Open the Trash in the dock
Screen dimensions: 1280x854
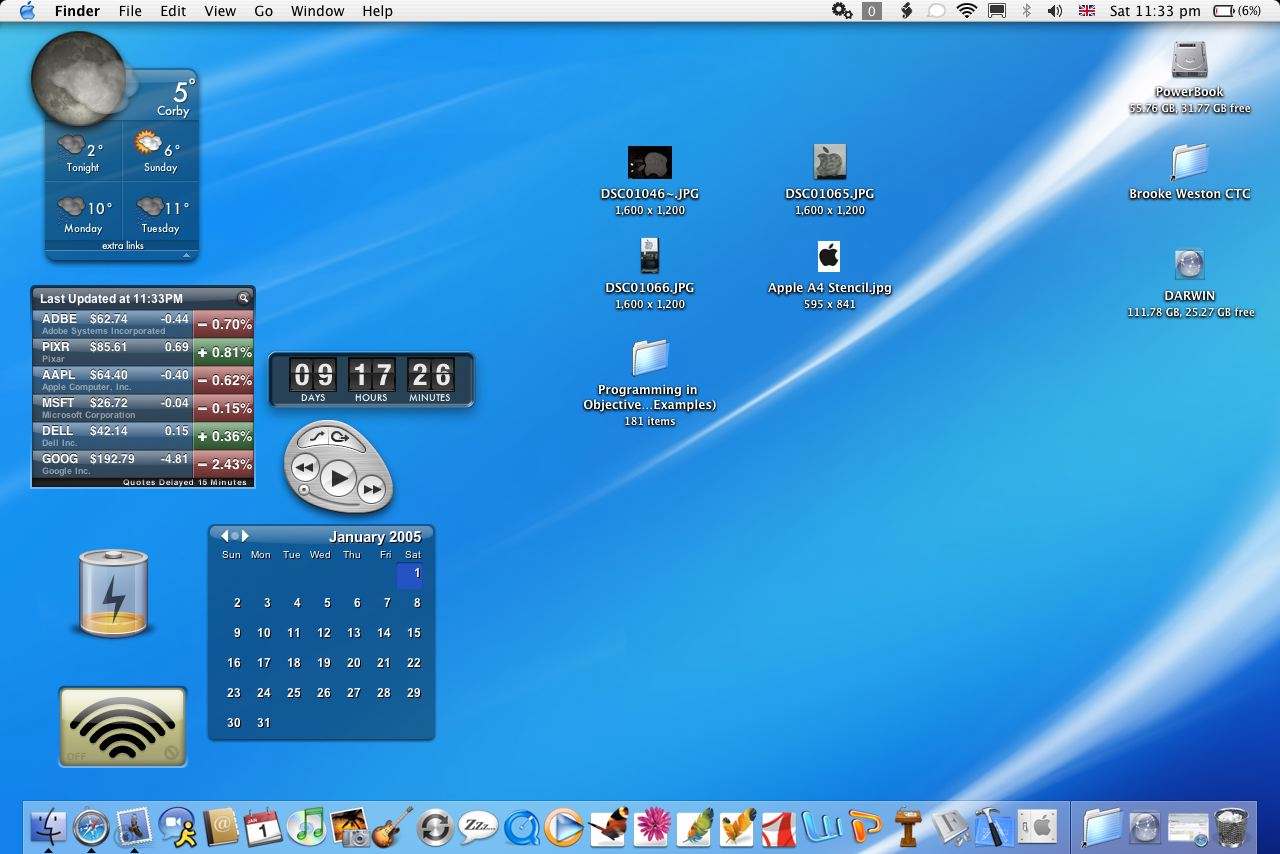point(1231,828)
